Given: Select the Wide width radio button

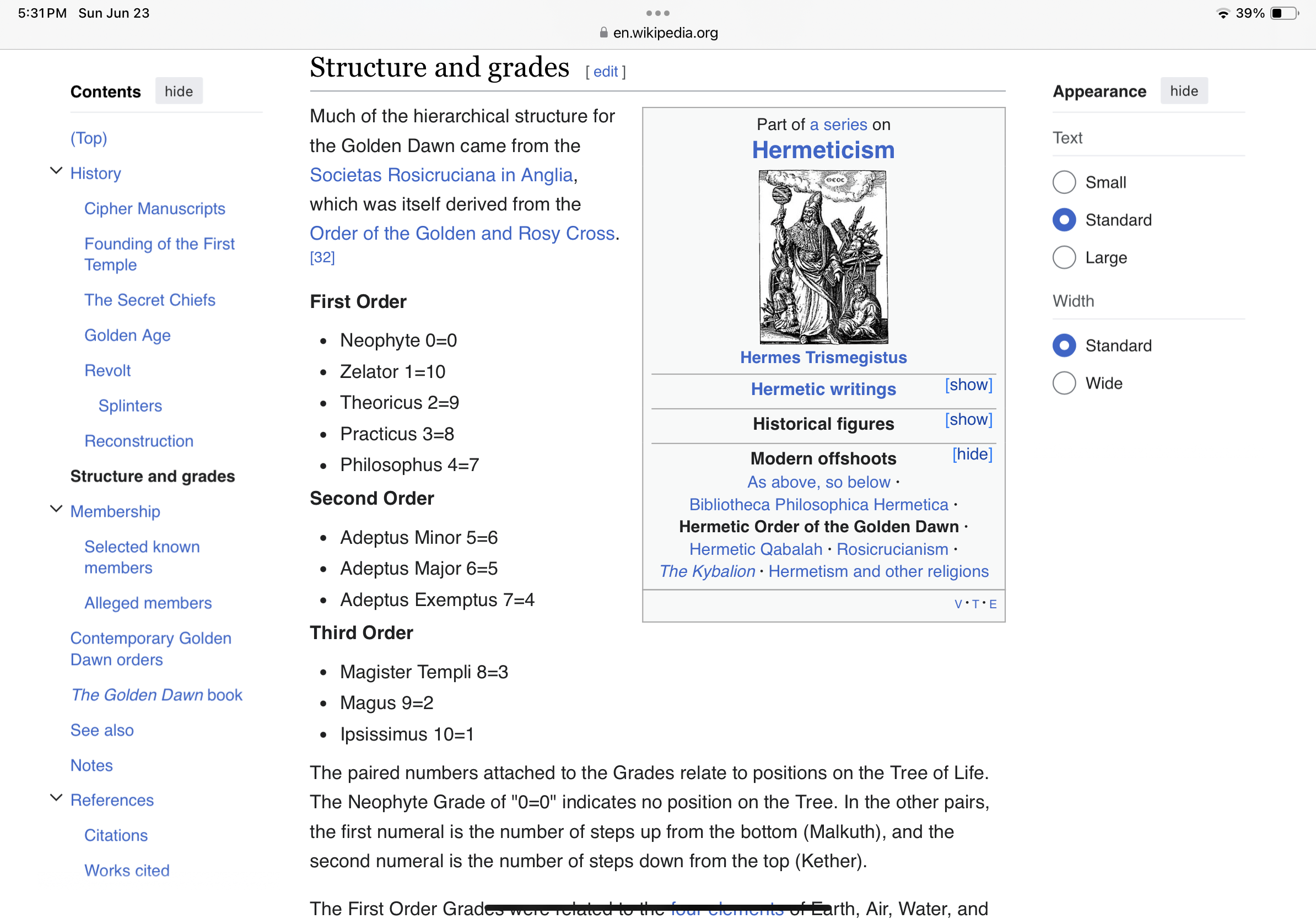Looking at the screenshot, I should click(1064, 383).
